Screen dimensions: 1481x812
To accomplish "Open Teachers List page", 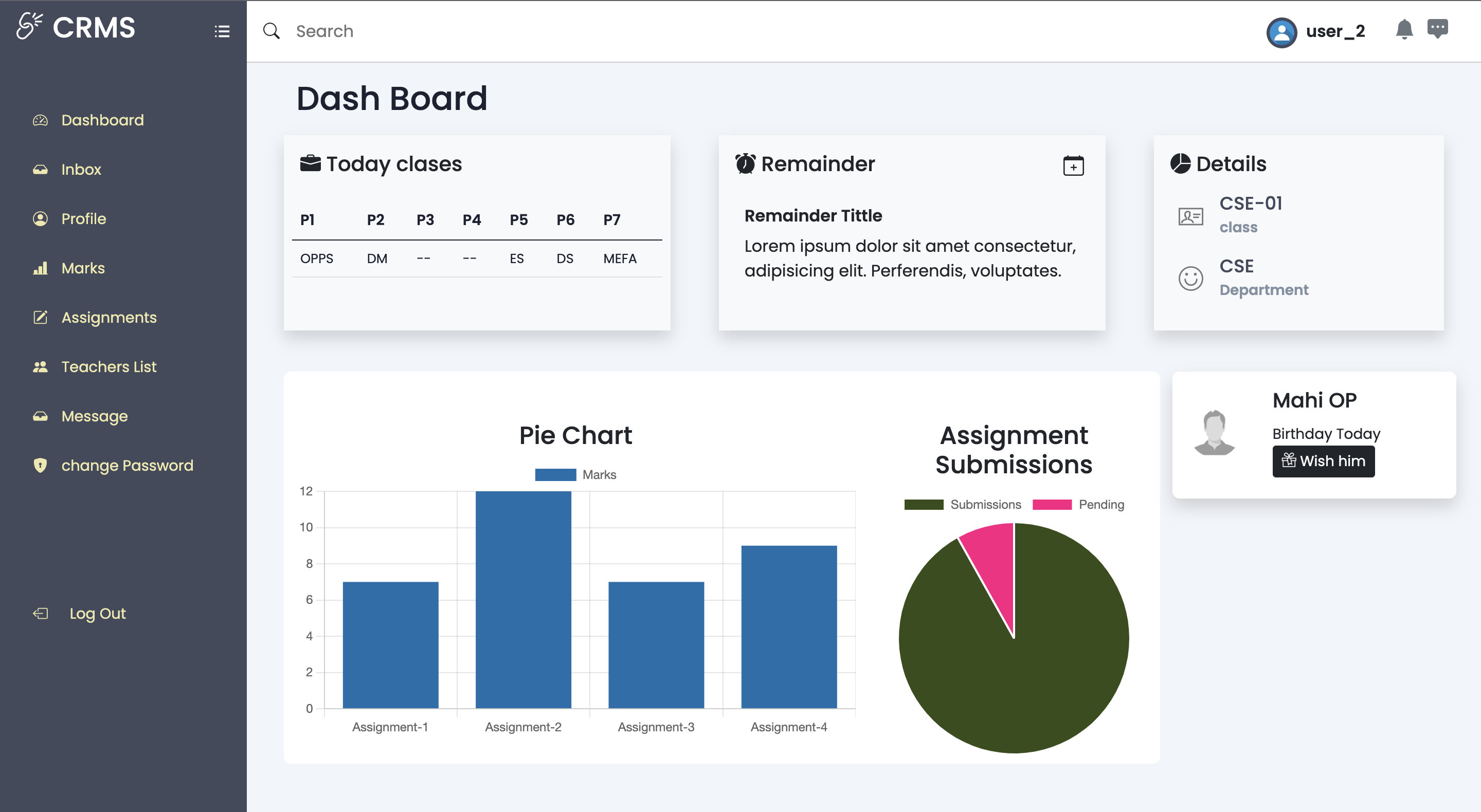I will pos(109,366).
